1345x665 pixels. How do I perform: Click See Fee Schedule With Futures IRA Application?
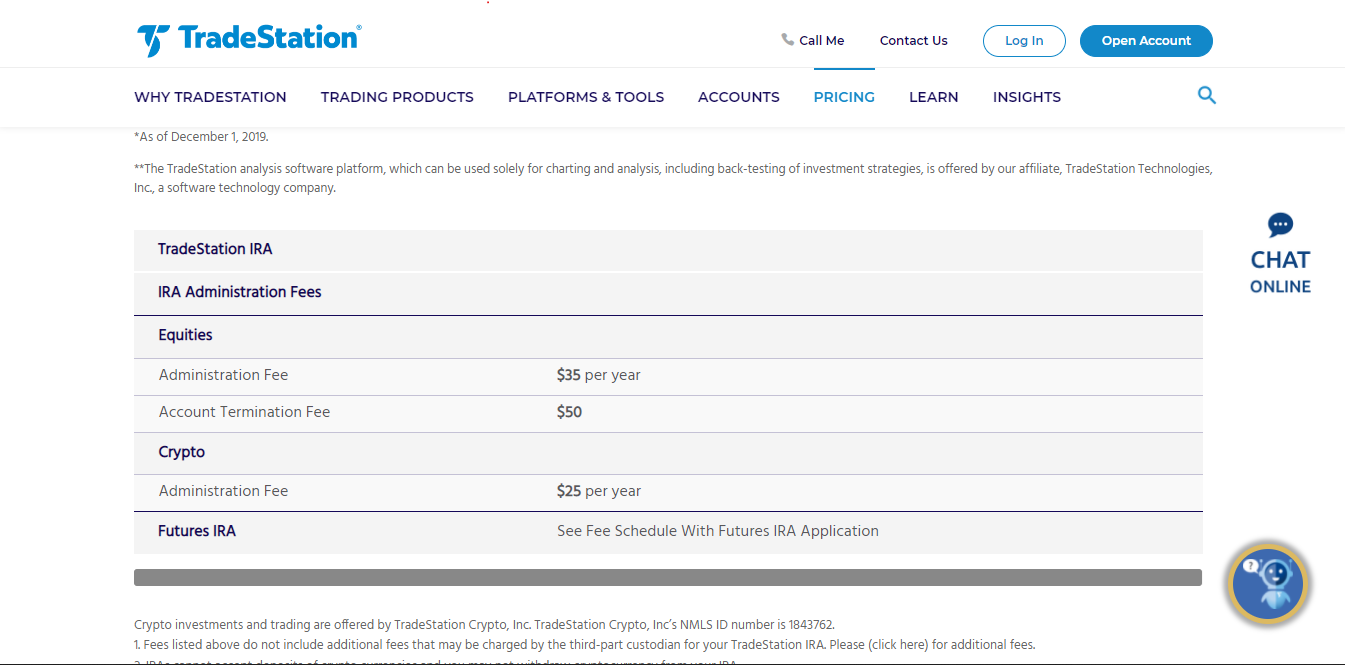pos(718,531)
